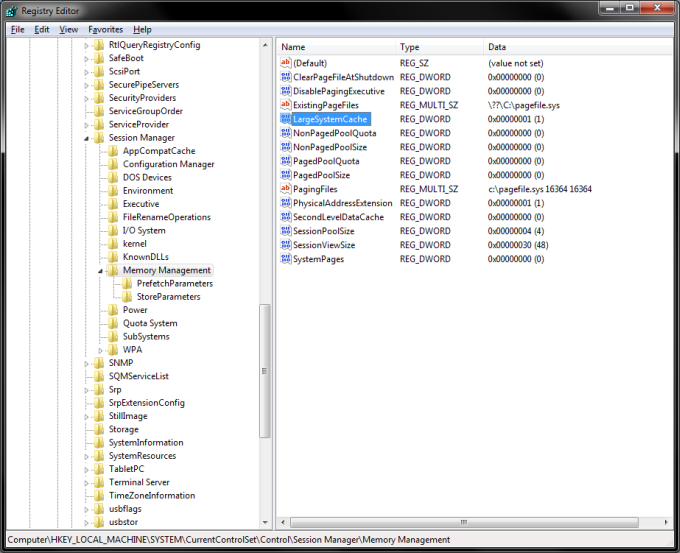Click the DWORD icon of ClearPageFileAtShutdown
The width and height of the screenshot is (680, 553).
[285, 77]
